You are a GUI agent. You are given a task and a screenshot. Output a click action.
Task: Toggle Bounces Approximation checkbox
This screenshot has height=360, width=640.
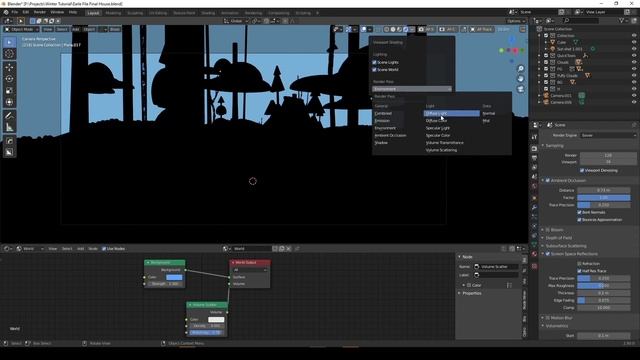point(580,220)
